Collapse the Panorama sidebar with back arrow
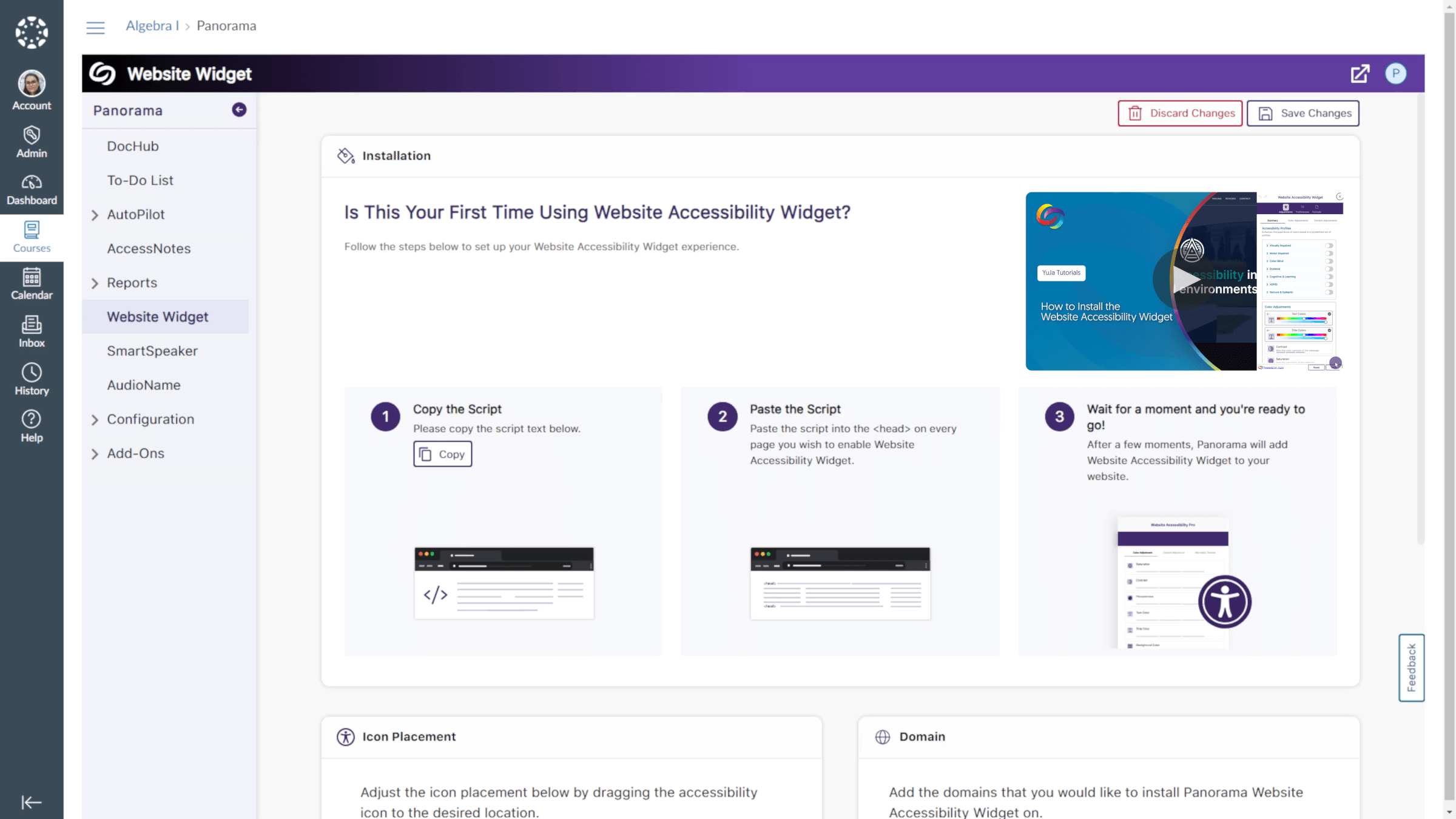 coord(239,110)
